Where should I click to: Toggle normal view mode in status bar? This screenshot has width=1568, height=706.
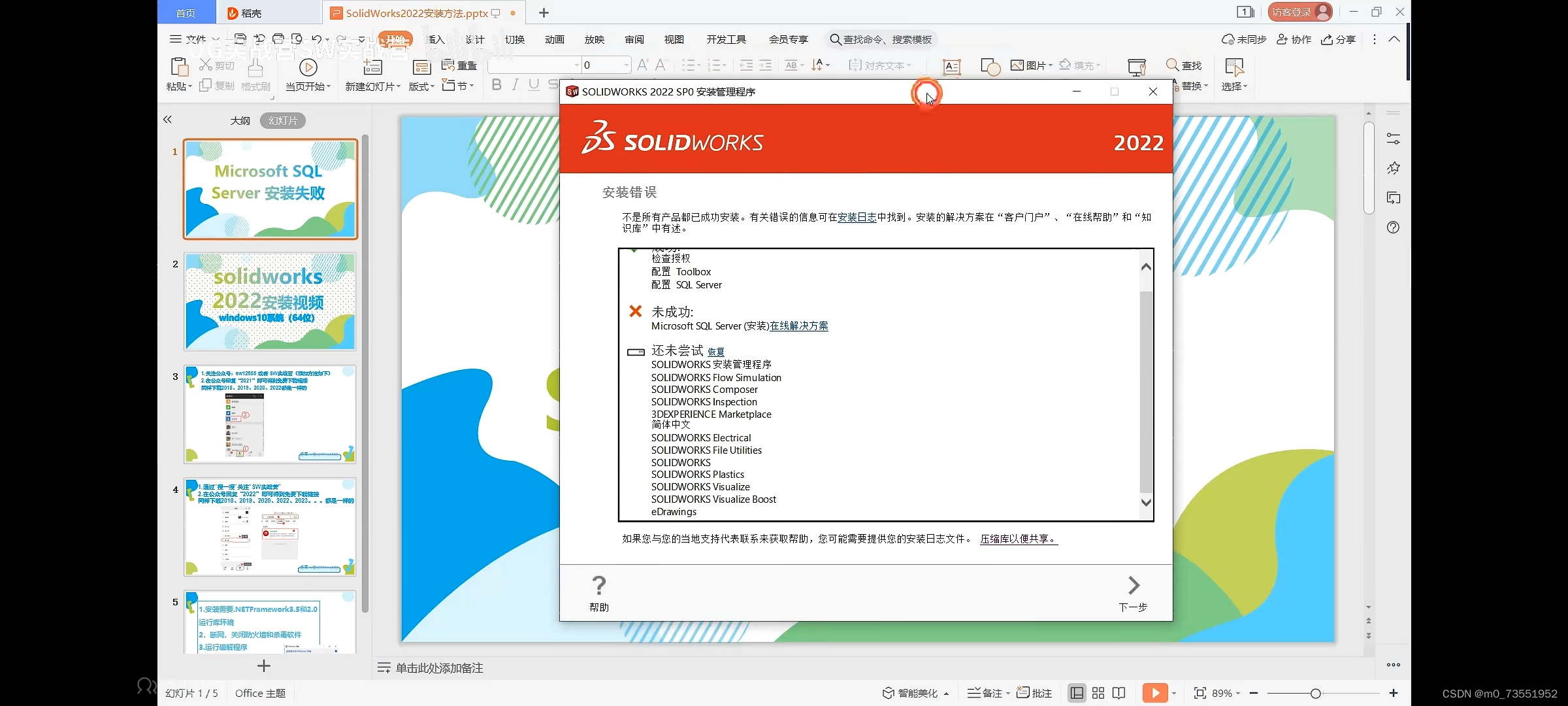pyautogui.click(x=1077, y=693)
